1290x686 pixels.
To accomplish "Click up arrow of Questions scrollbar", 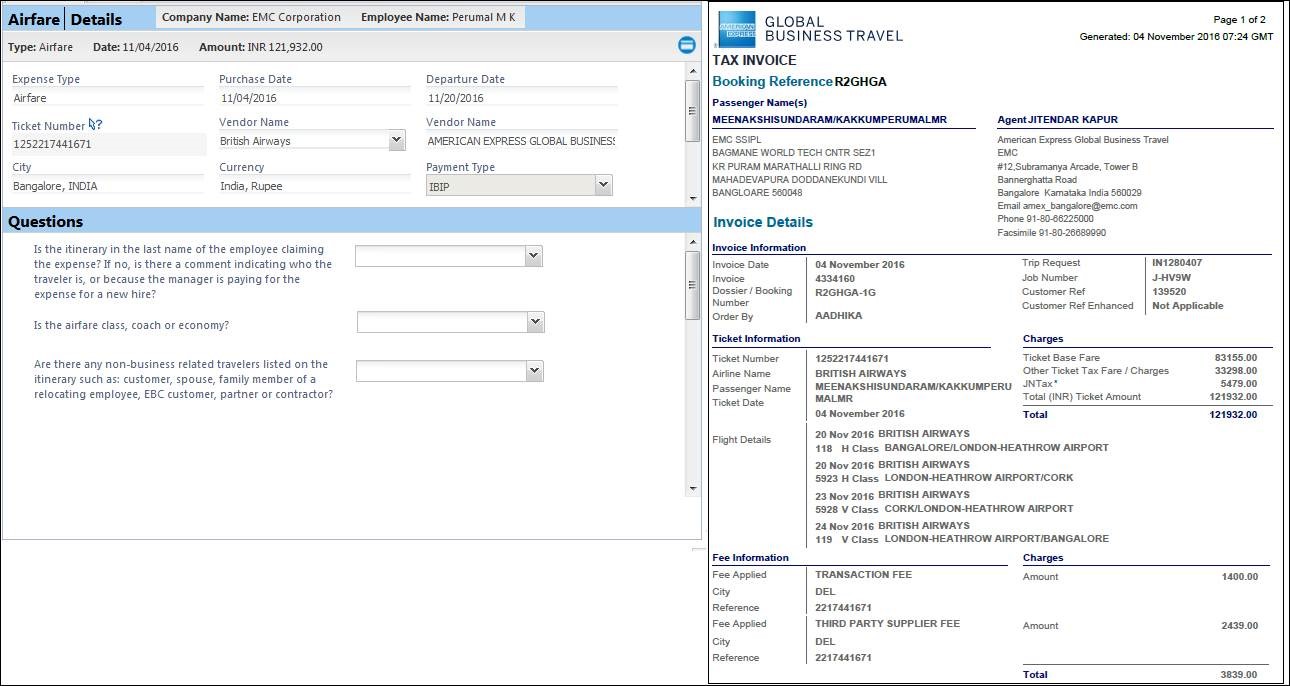I will [693, 241].
